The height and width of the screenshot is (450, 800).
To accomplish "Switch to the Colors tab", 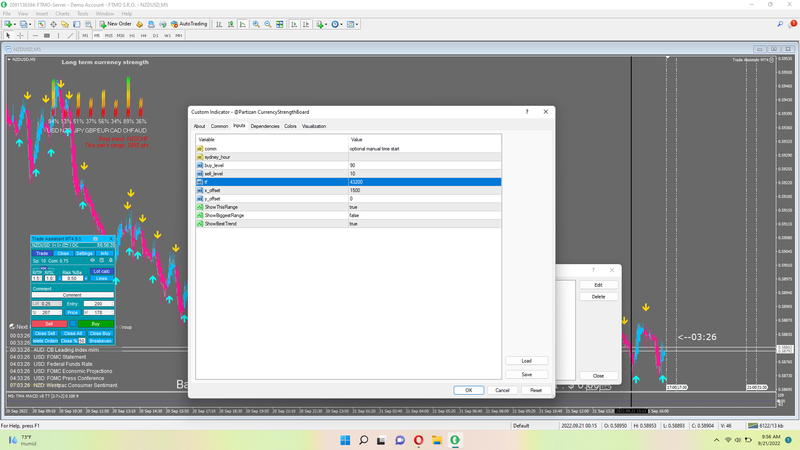I will [x=290, y=126].
